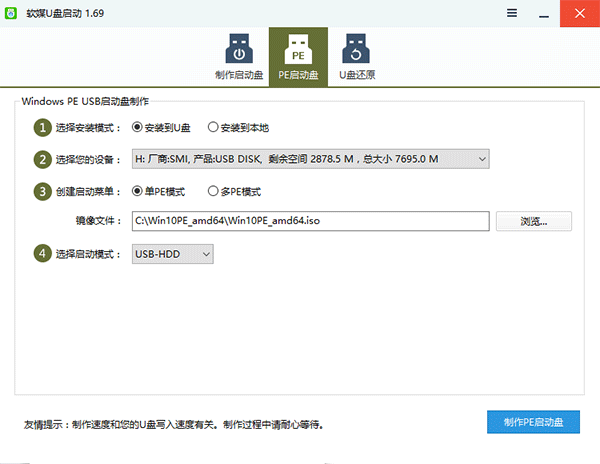This screenshot has height=464, width=600.
Task: Select 安装到本地 radio option
Action: (213, 127)
